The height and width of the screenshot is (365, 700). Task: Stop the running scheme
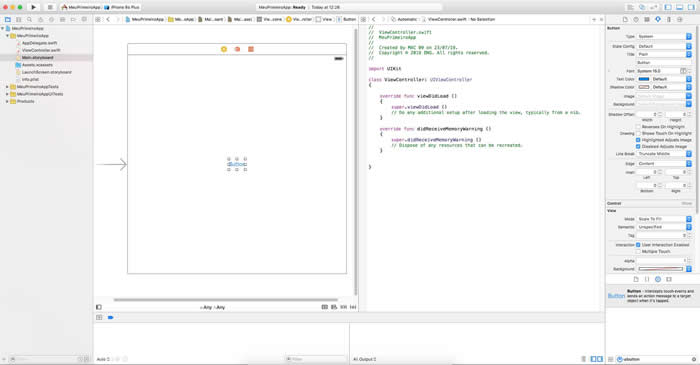50,7
